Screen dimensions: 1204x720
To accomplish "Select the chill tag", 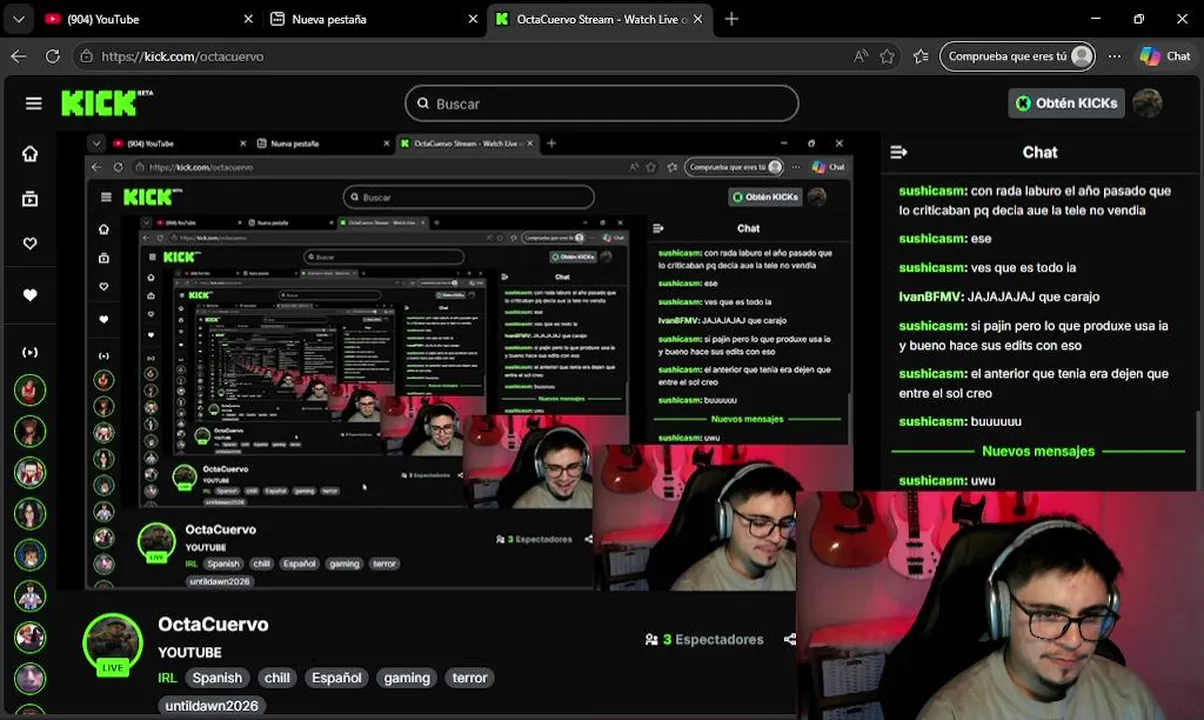I will (x=277, y=678).
